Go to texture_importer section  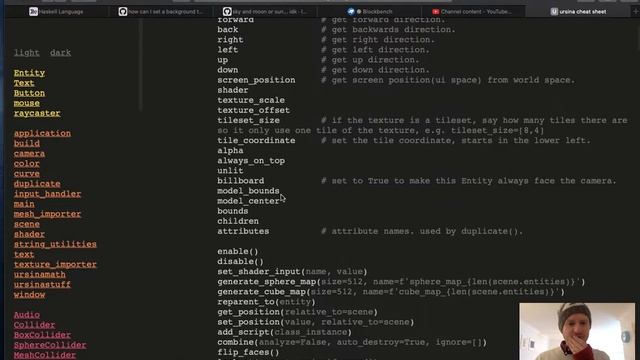tap(55, 264)
